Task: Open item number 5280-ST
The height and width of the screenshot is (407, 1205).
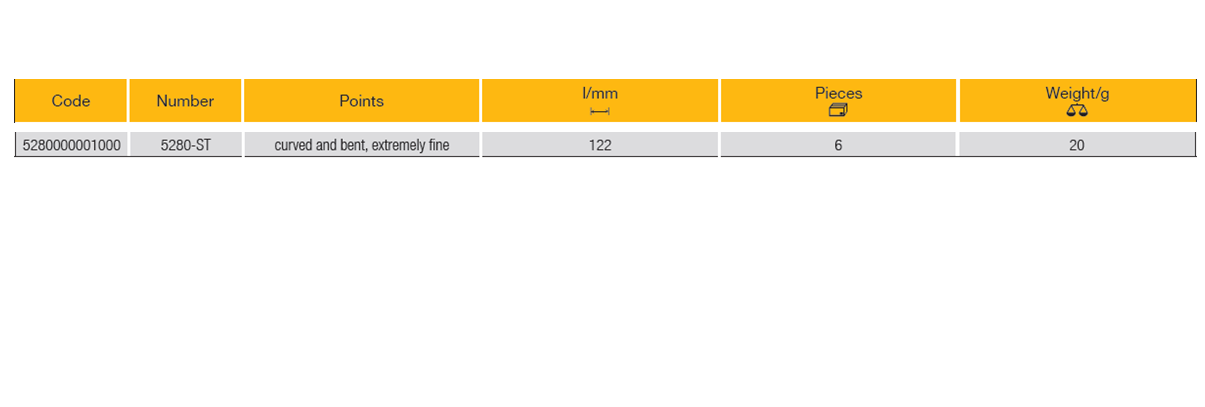Action: point(185,145)
